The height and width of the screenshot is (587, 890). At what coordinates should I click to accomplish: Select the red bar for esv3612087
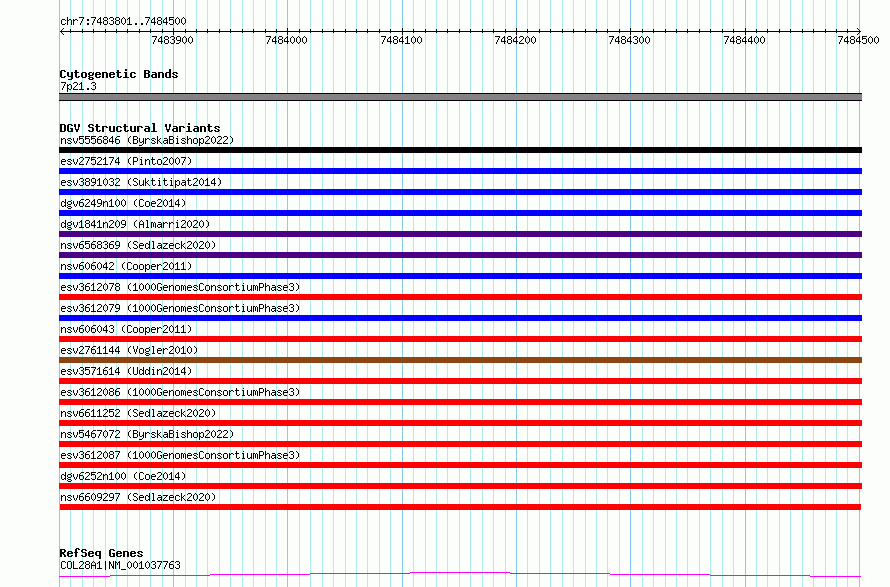coord(460,465)
